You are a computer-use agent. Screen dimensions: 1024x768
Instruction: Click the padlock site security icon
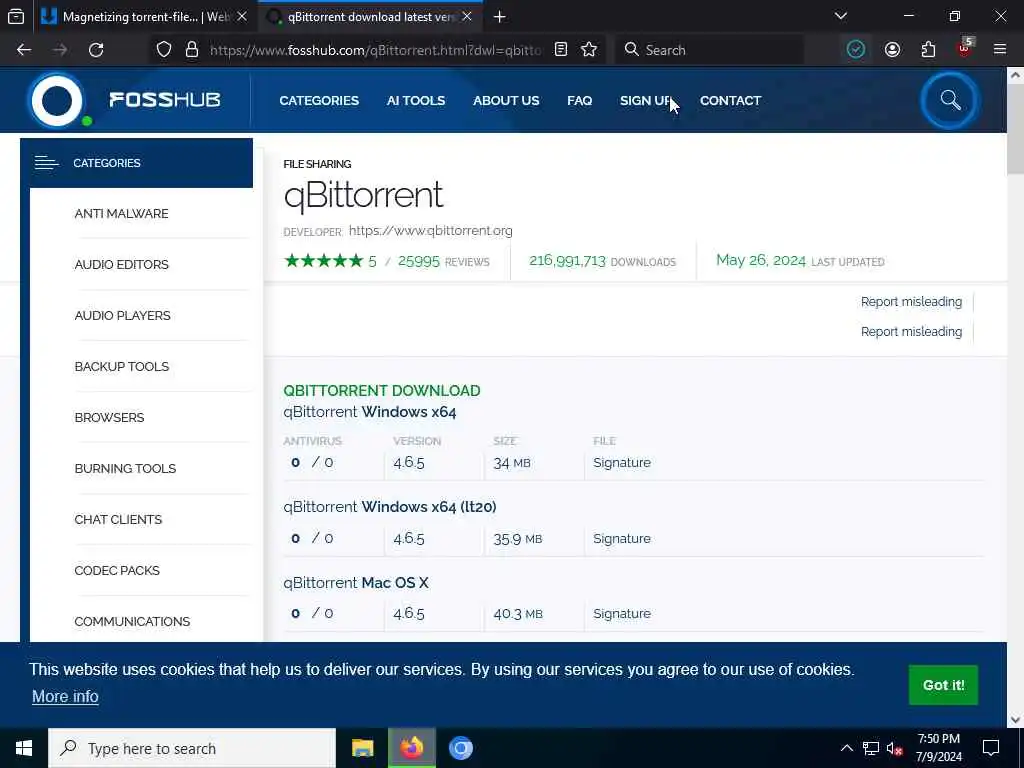191,50
